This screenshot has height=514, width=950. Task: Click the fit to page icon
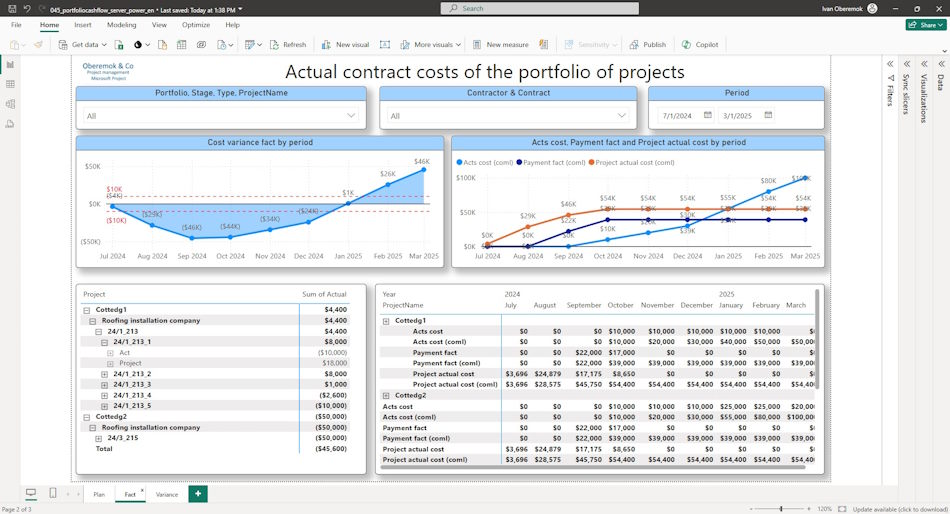(x=842, y=509)
